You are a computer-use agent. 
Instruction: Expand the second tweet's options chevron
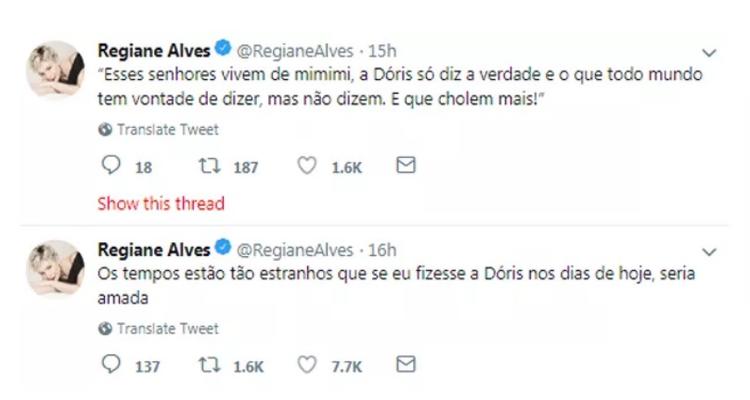tap(710, 250)
